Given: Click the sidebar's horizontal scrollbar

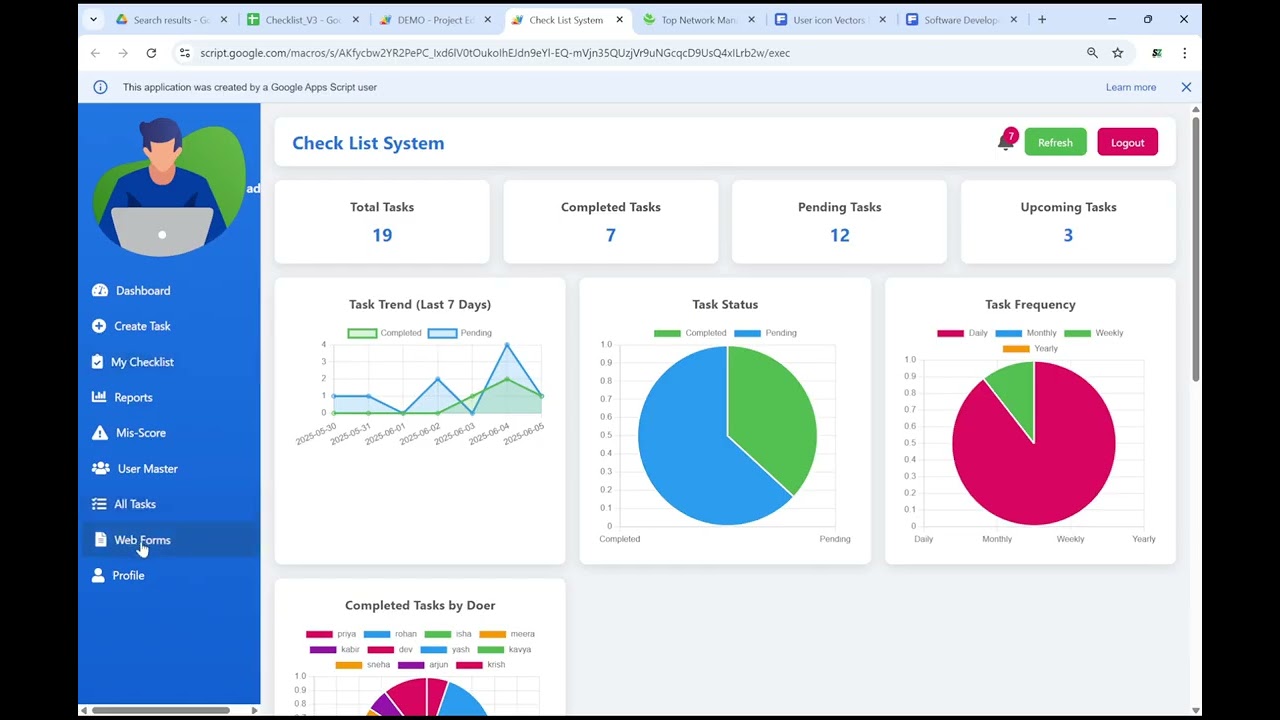Looking at the screenshot, I should pos(161,710).
